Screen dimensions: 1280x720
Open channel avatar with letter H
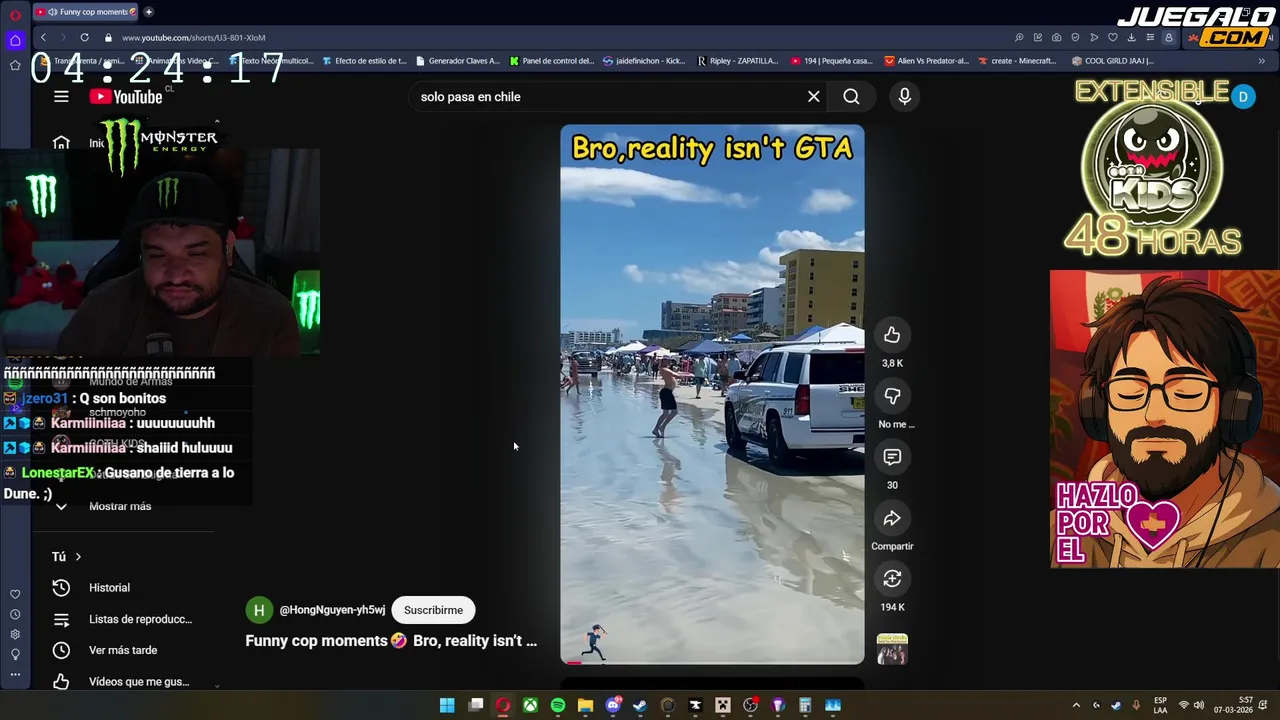point(259,610)
